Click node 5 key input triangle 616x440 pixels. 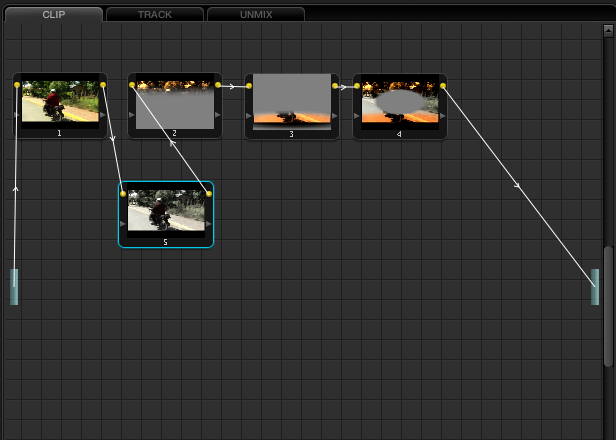(123, 224)
